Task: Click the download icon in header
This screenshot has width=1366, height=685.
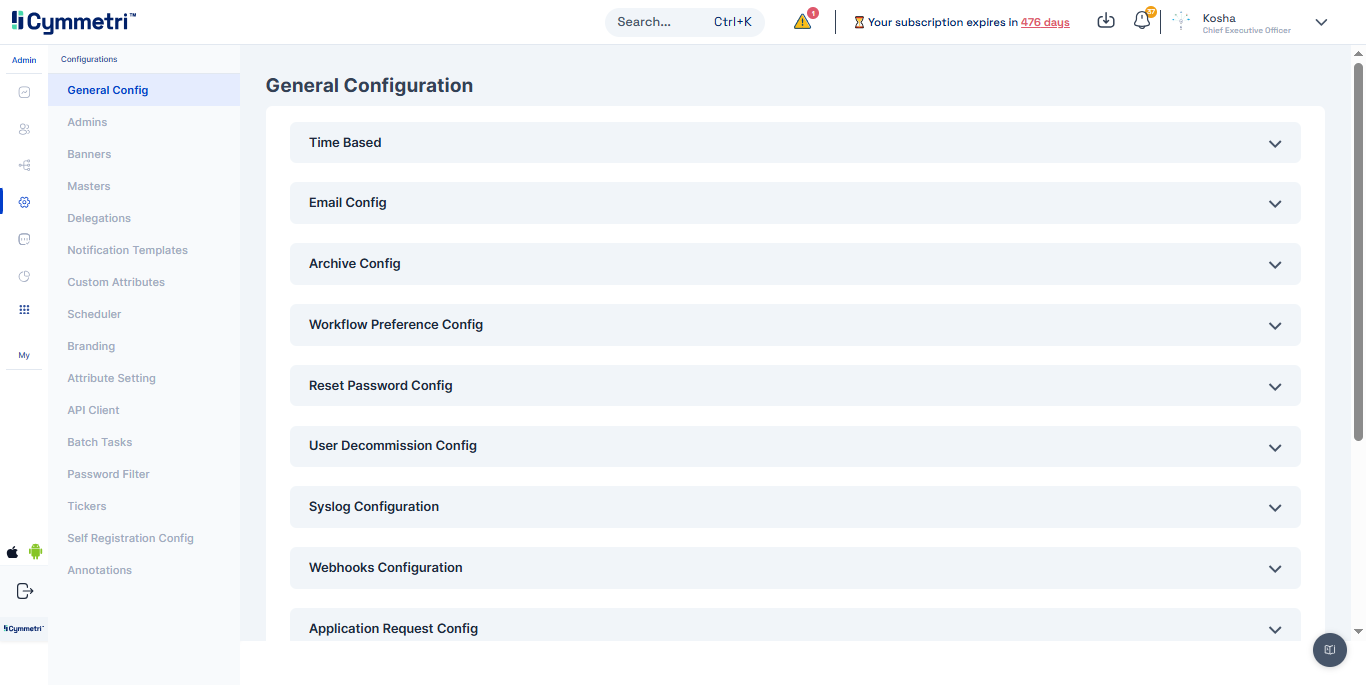Action: click(1105, 21)
